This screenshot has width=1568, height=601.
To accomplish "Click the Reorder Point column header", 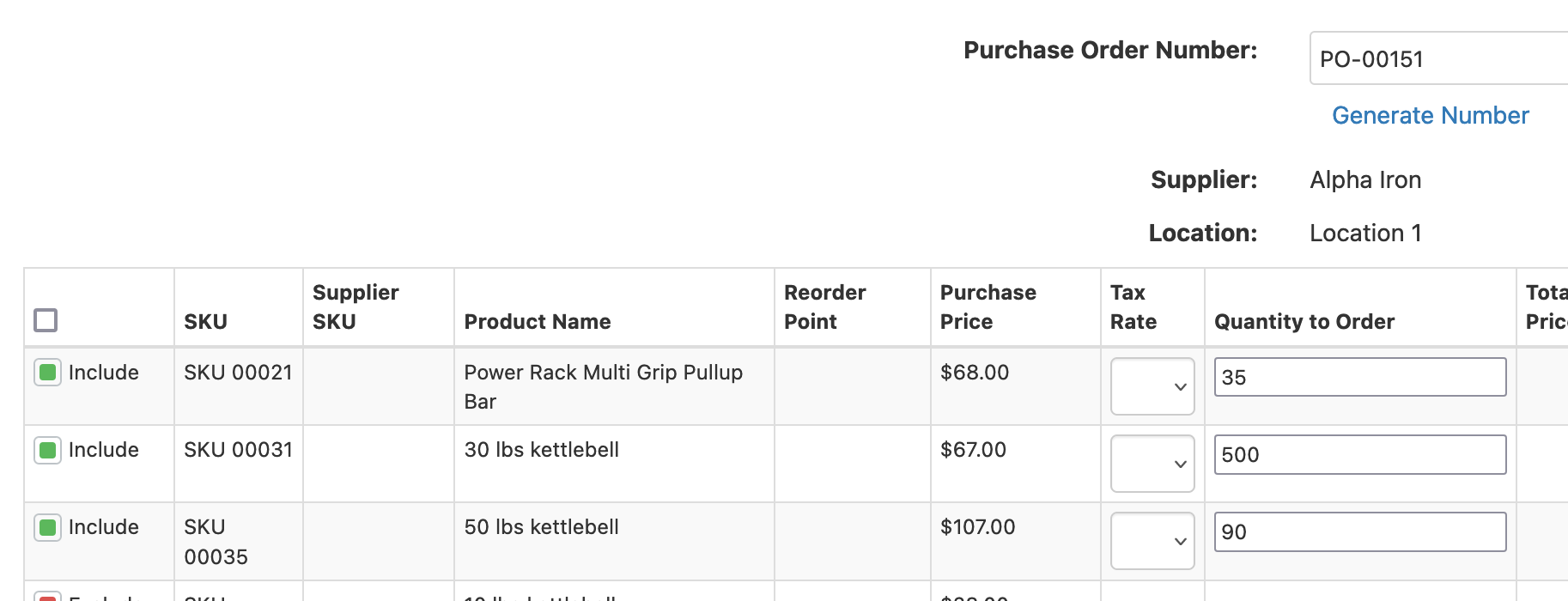I will click(x=824, y=307).
